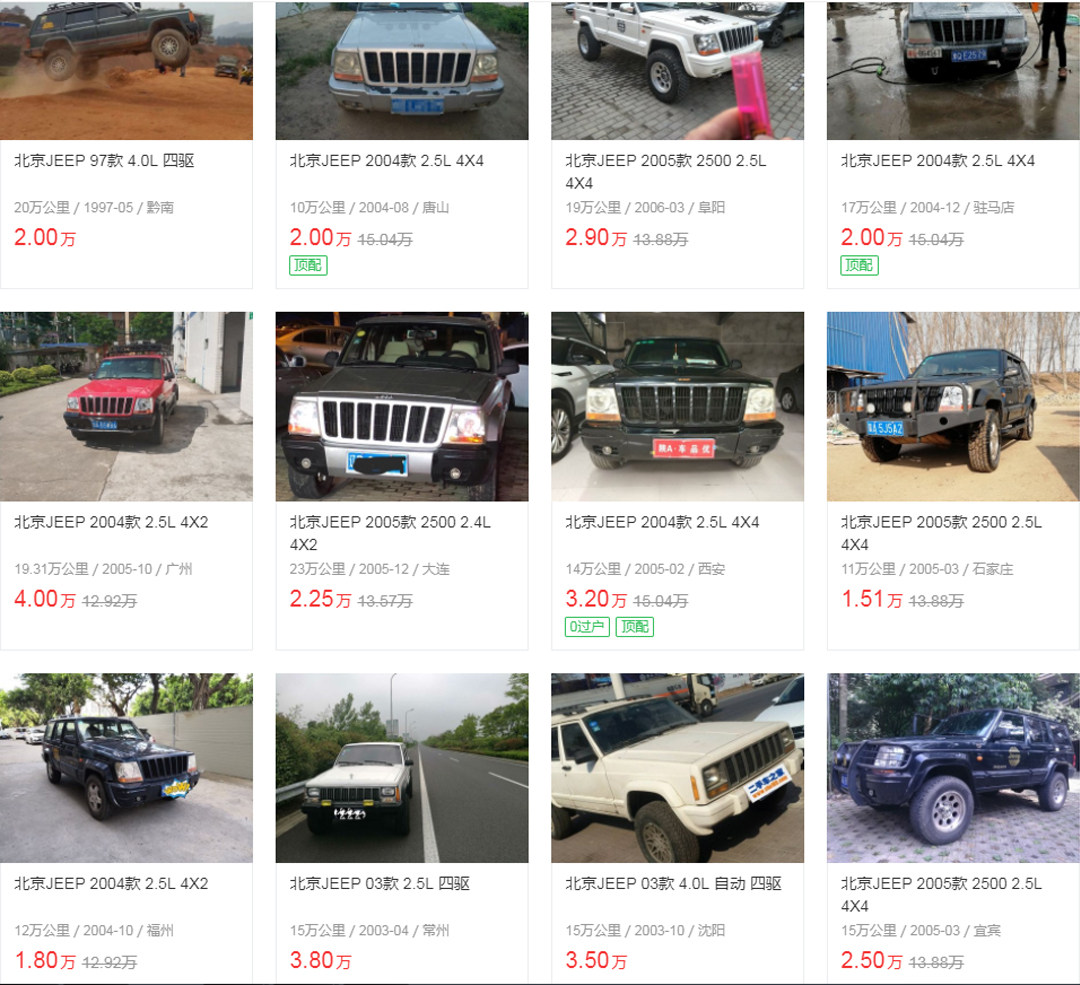
Task: Click the 4.00万 price of 广州 jeep
Action: [x=45, y=599]
